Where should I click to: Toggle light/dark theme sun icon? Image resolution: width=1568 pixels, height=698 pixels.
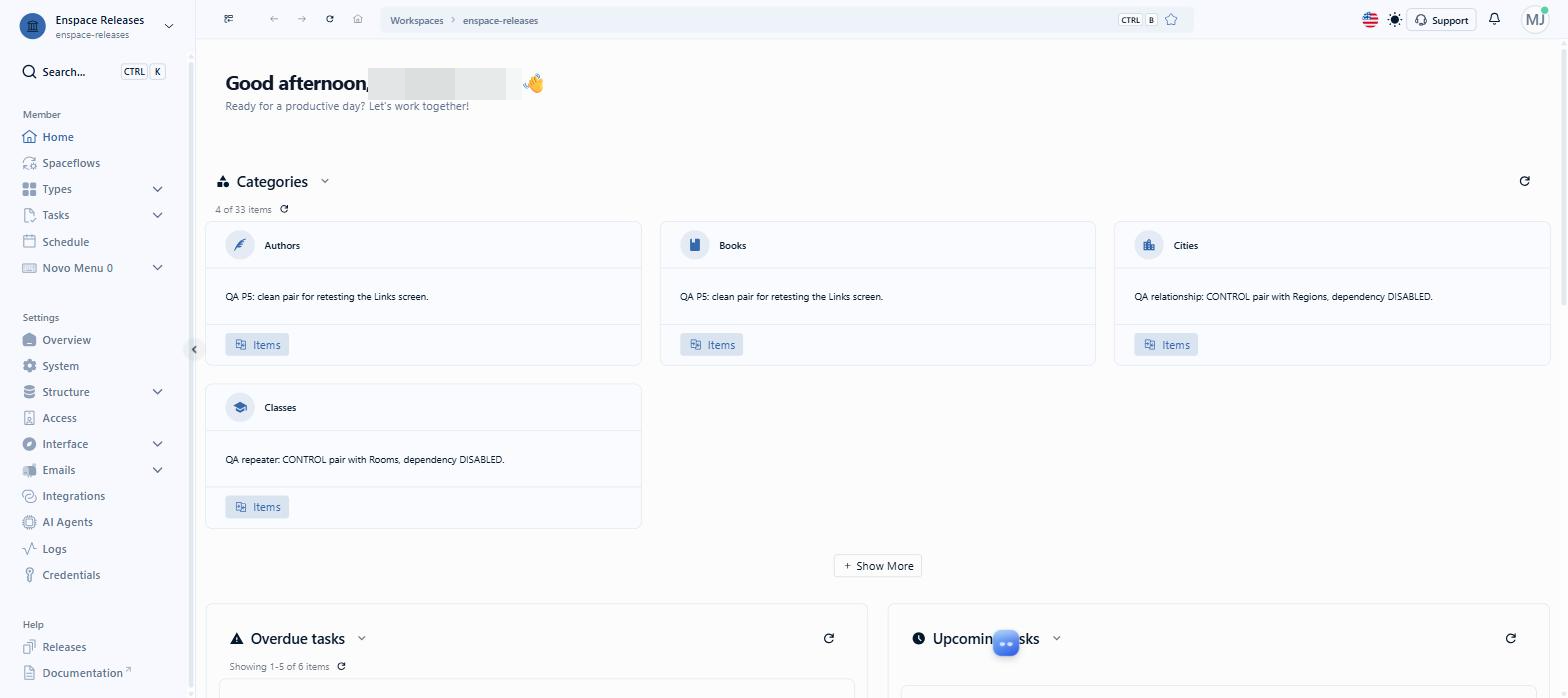point(1395,20)
